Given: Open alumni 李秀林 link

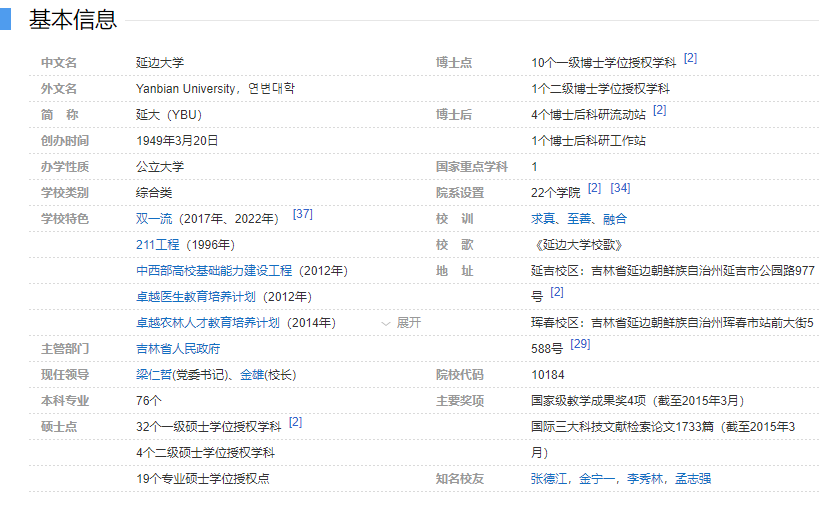Looking at the screenshot, I should coord(645,479).
